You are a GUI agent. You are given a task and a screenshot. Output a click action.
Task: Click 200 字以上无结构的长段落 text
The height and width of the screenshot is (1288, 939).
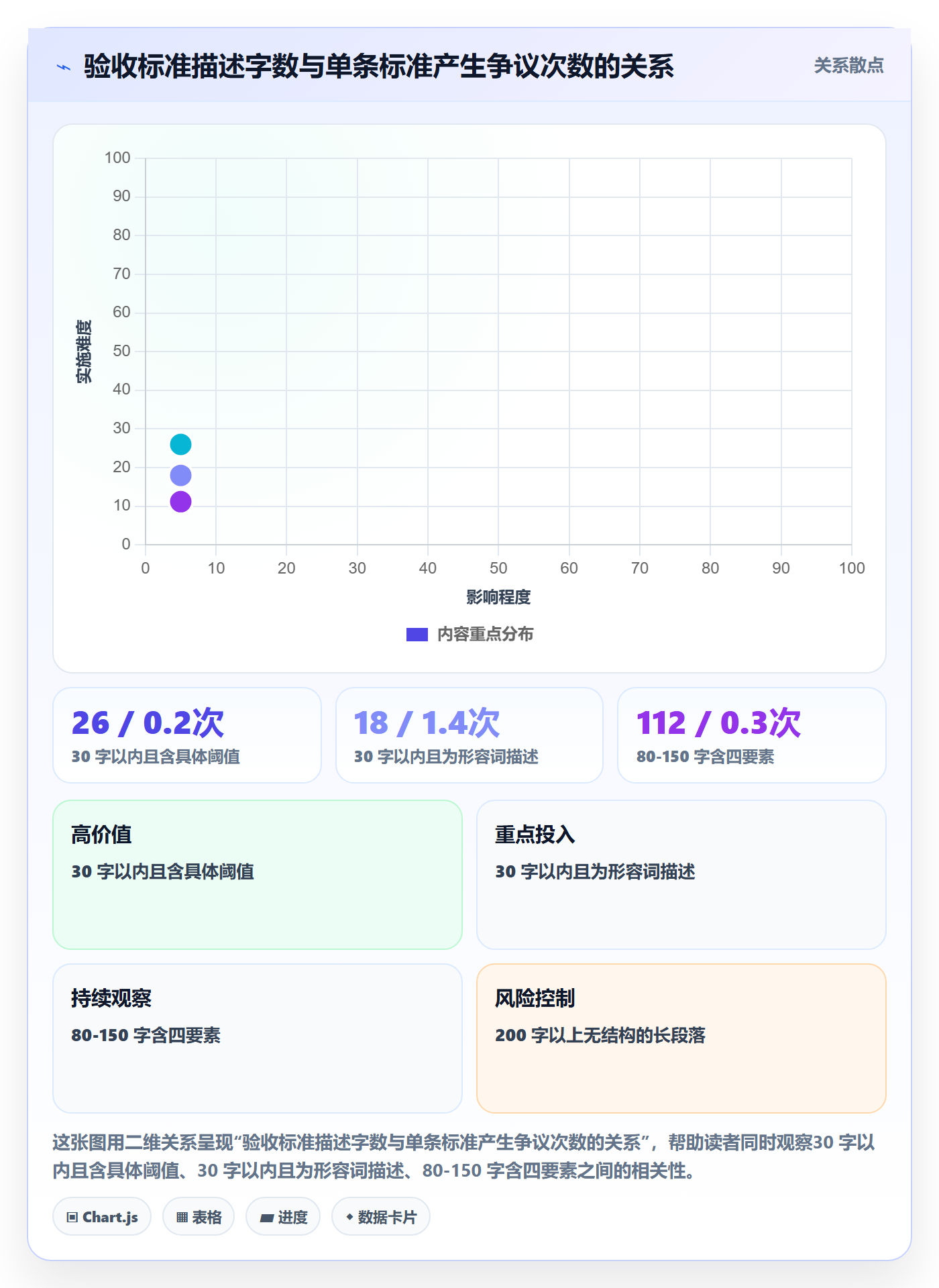tap(600, 1035)
